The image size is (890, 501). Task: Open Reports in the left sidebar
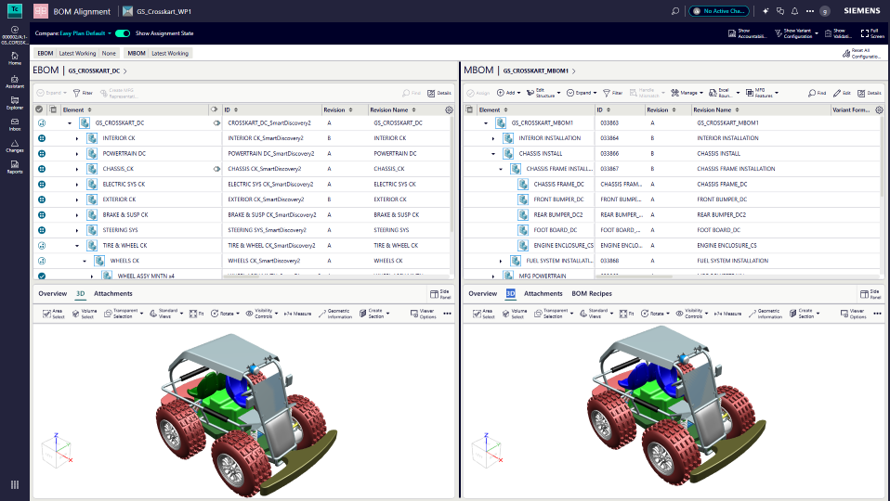pyautogui.click(x=15, y=167)
